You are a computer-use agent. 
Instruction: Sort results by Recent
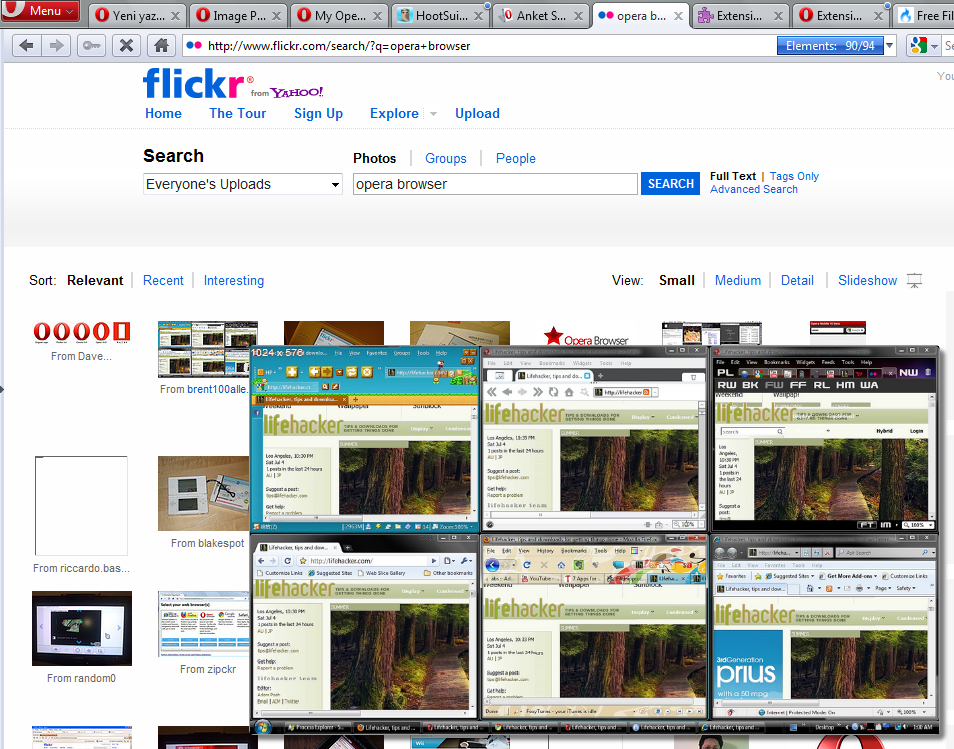(163, 280)
